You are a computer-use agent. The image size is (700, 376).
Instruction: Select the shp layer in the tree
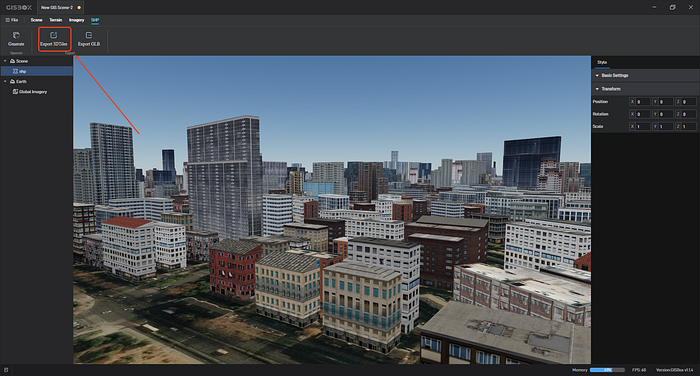[x=37, y=71]
